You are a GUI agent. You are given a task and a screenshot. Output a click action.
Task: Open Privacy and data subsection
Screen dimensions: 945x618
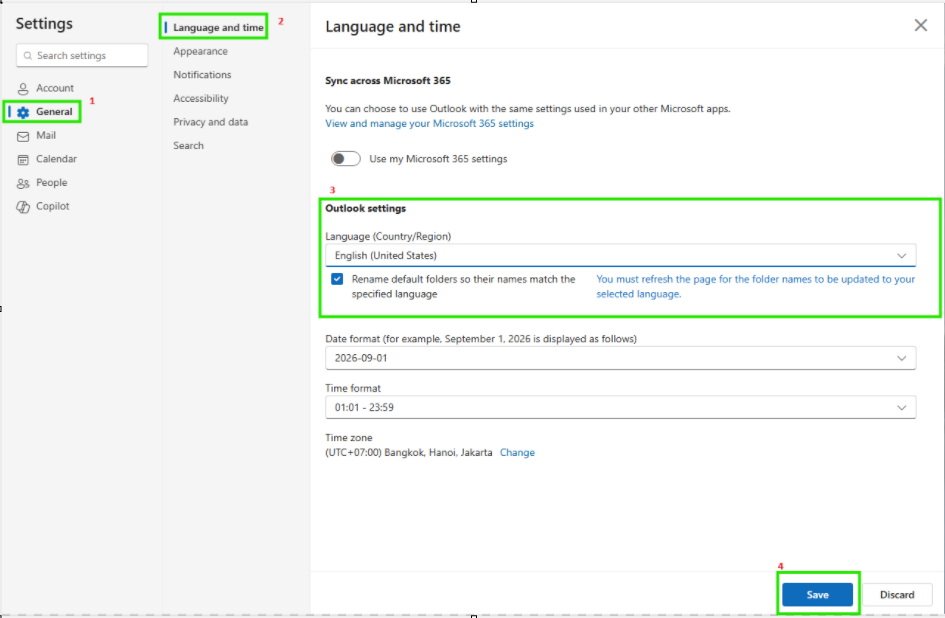point(210,122)
